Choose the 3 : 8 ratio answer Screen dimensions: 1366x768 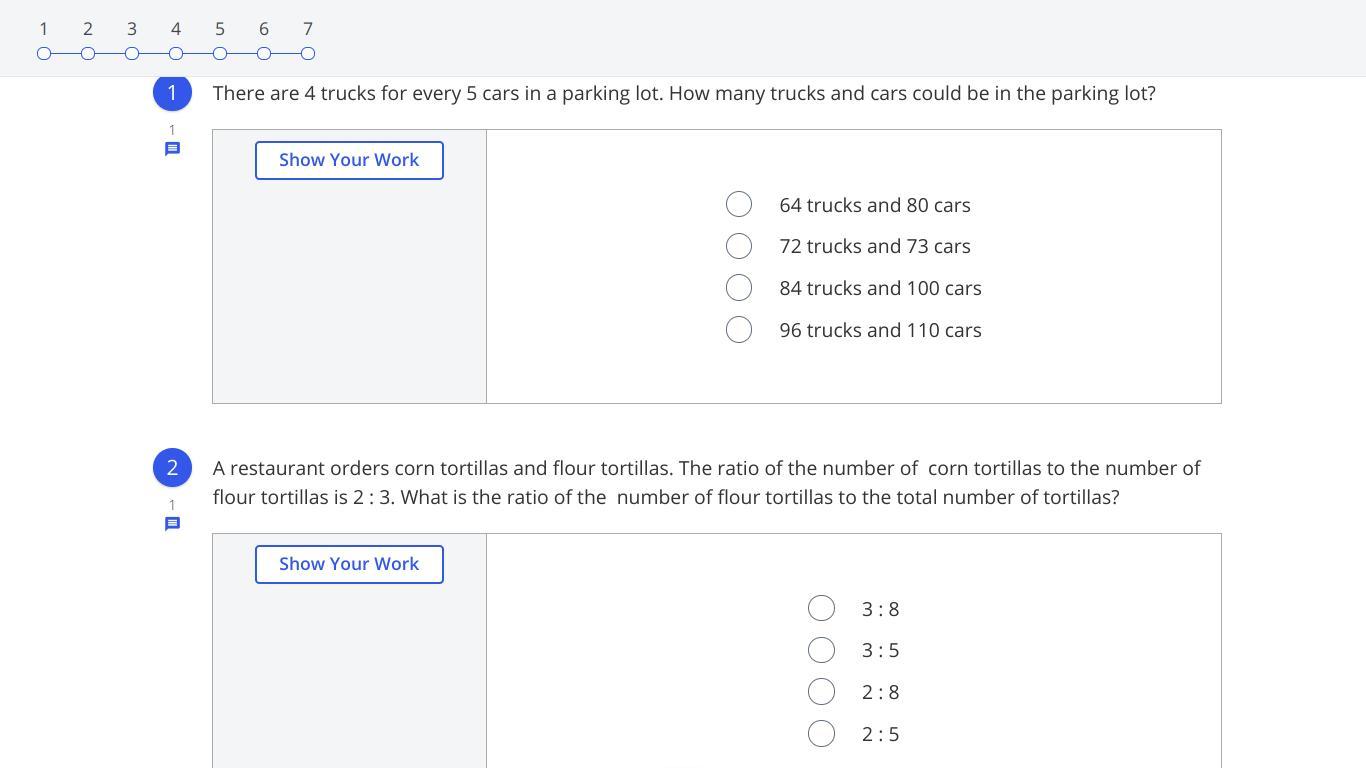click(x=821, y=609)
